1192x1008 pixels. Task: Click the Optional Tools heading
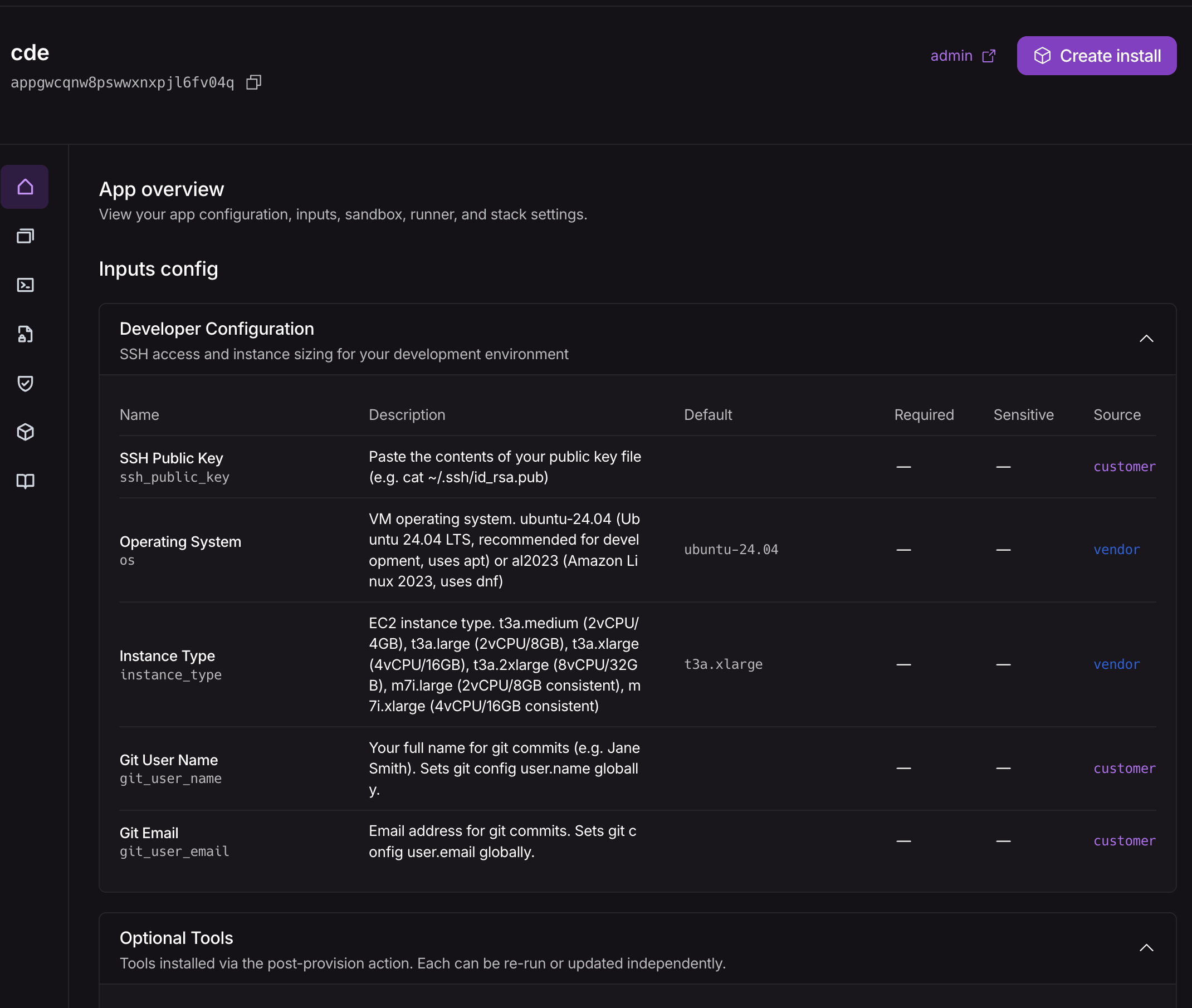[176, 938]
